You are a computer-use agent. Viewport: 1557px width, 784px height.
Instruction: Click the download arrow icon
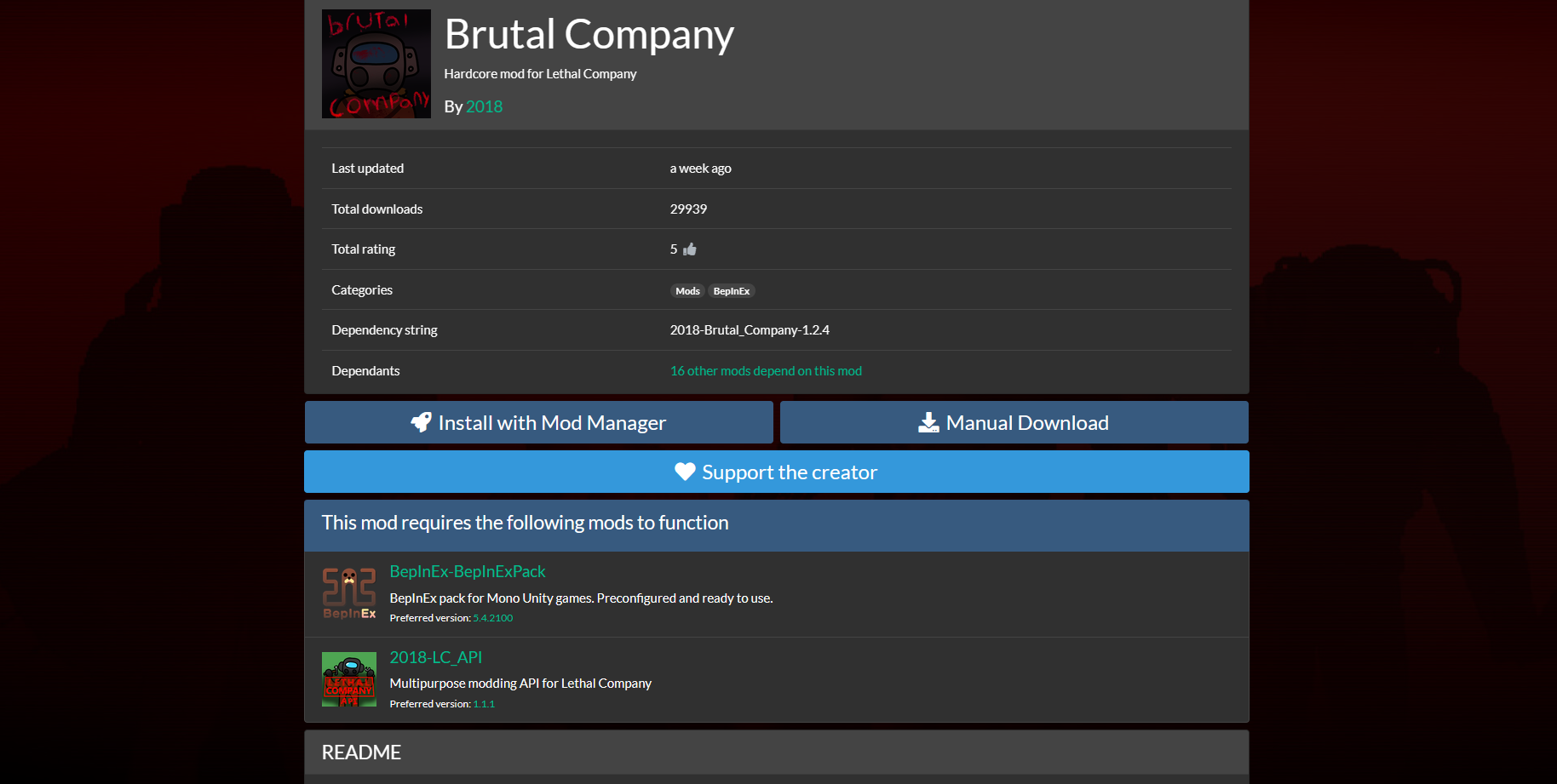[x=927, y=421]
